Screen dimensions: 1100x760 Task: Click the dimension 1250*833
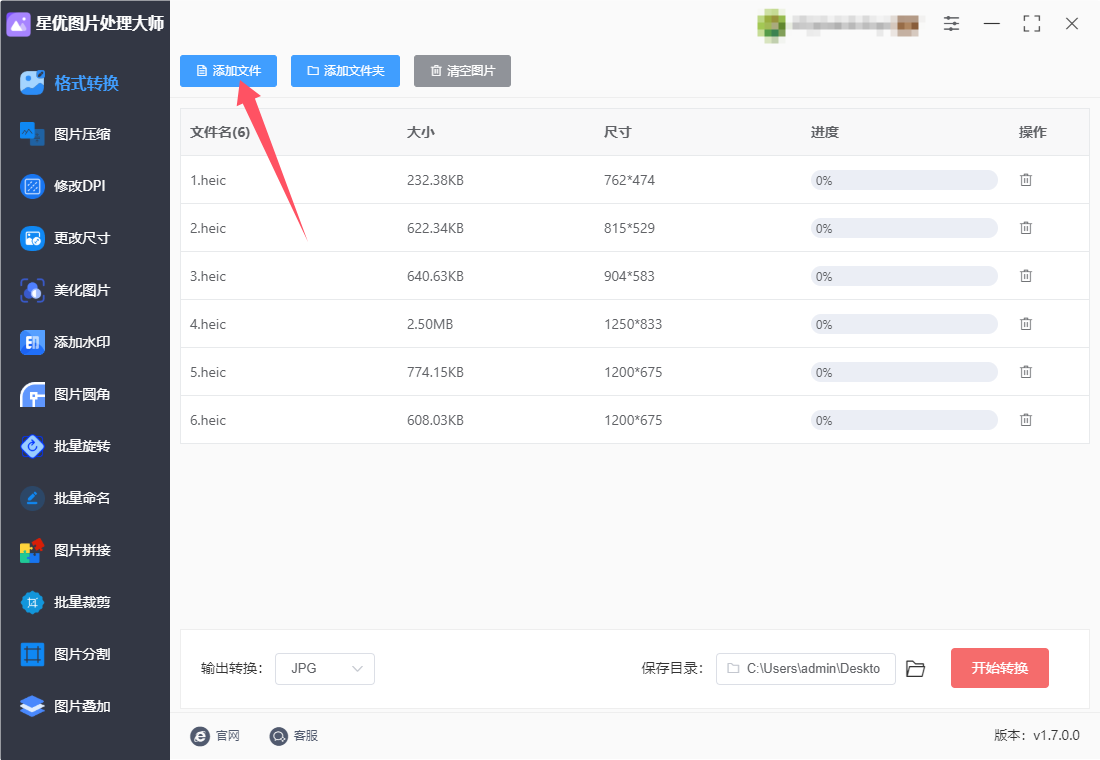pyautogui.click(x=633, y=324)
